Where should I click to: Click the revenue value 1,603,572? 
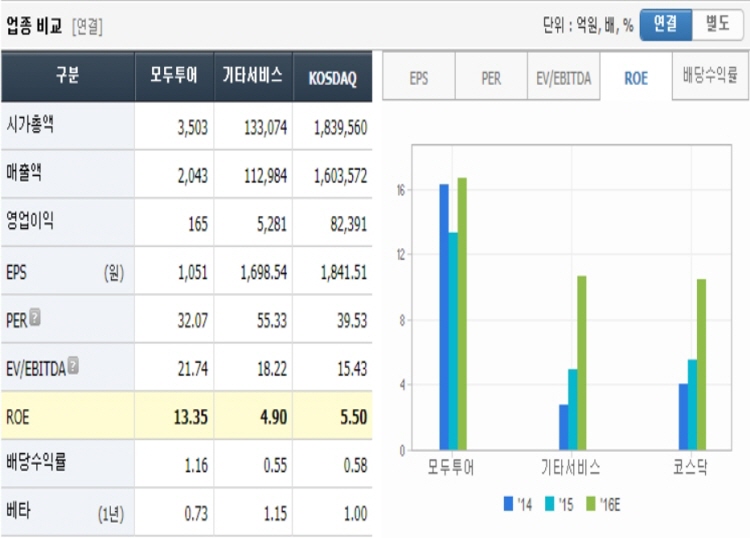341,176
